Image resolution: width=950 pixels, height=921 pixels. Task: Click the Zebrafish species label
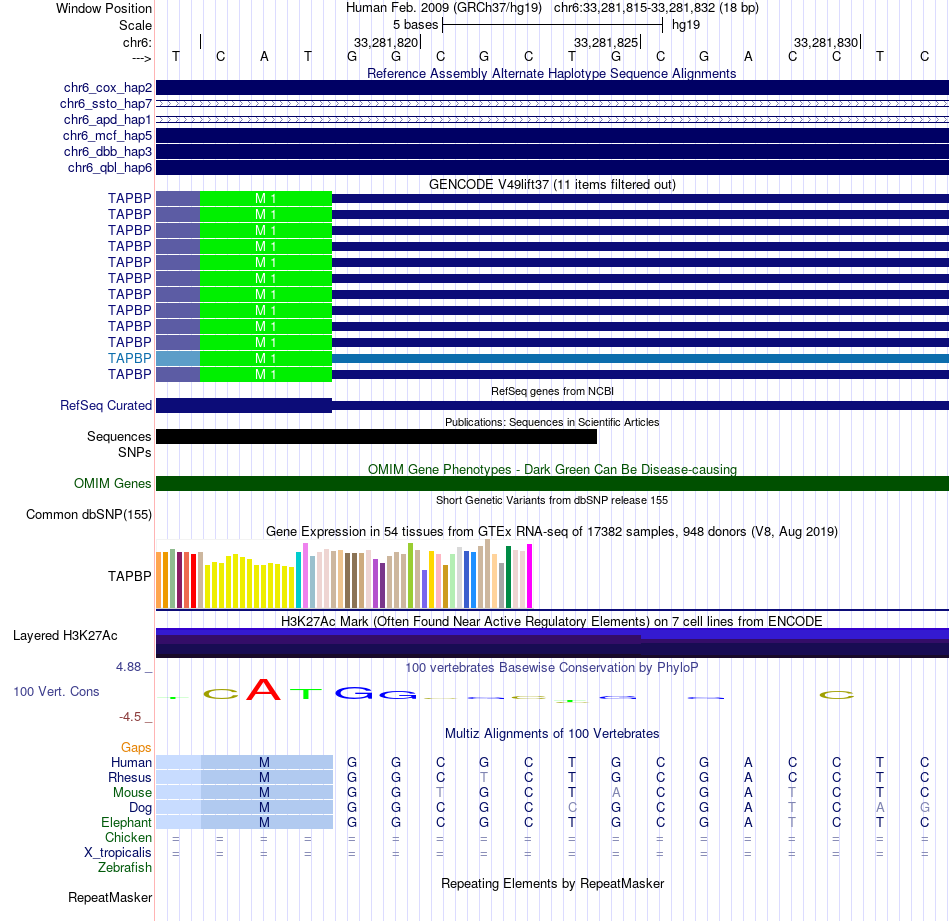coord(125,868)
